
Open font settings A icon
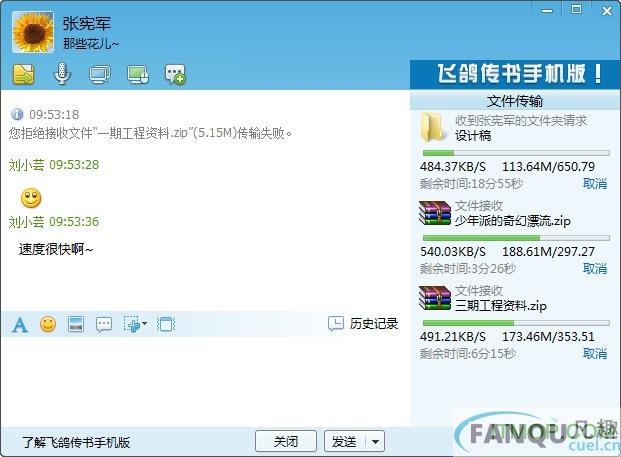coord(20,324)
